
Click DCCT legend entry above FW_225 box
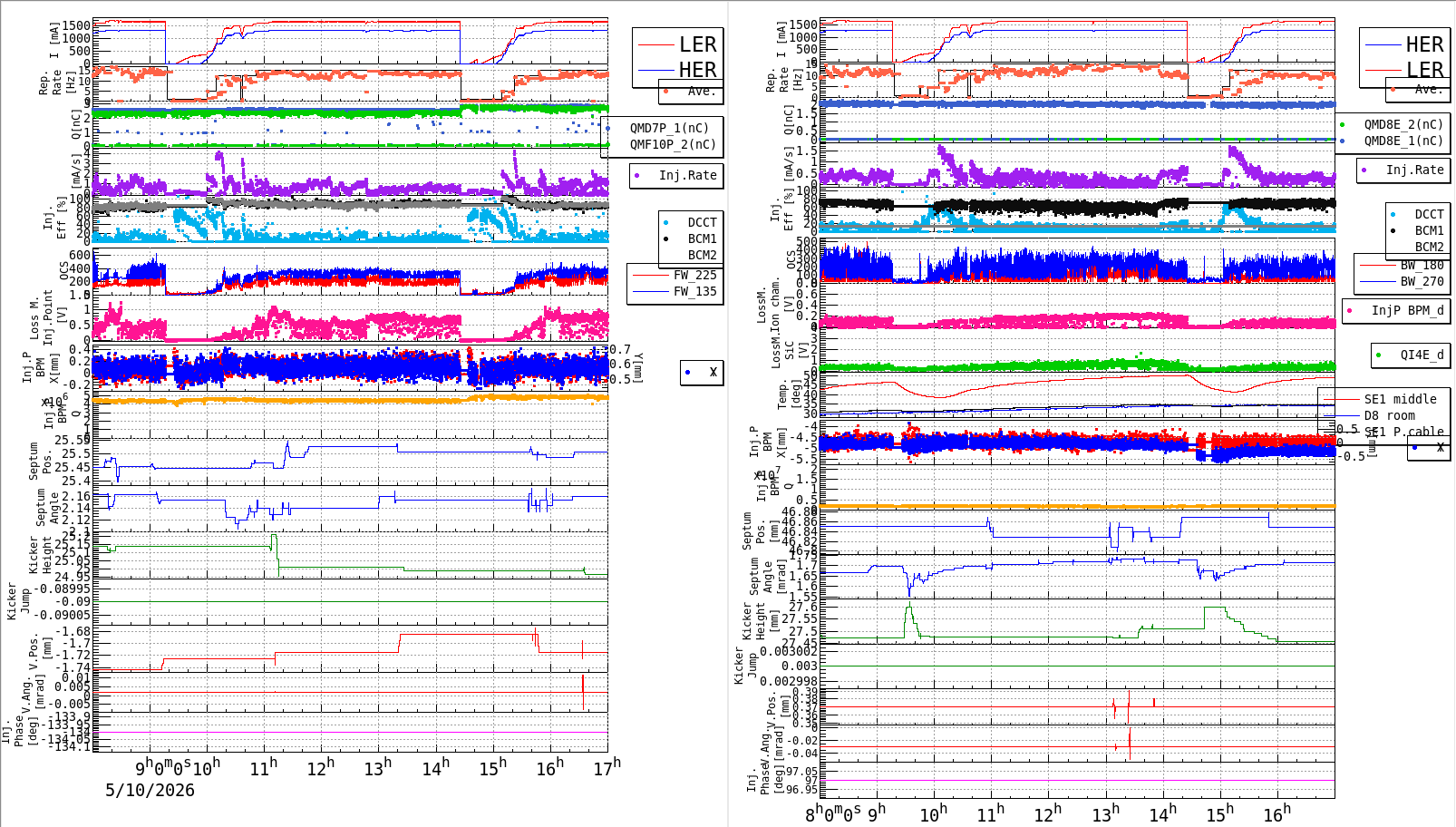point(702,222)
